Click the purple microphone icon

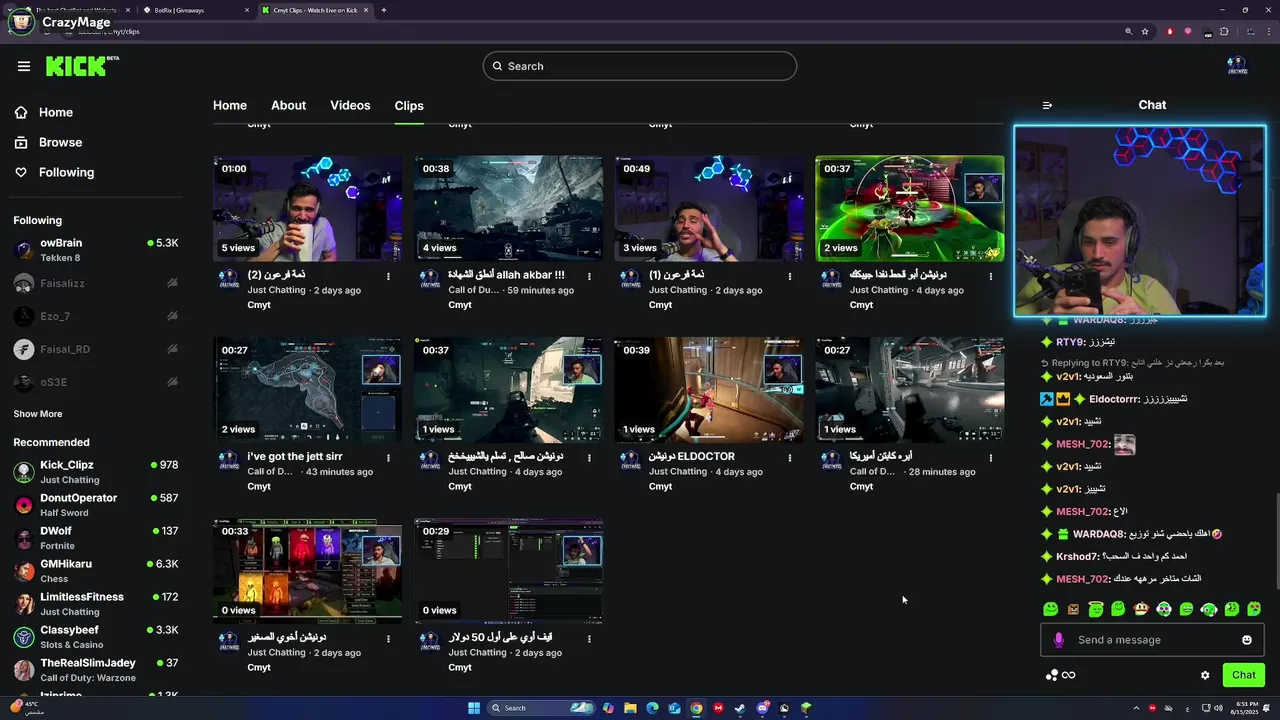(x=1059, y=640)
